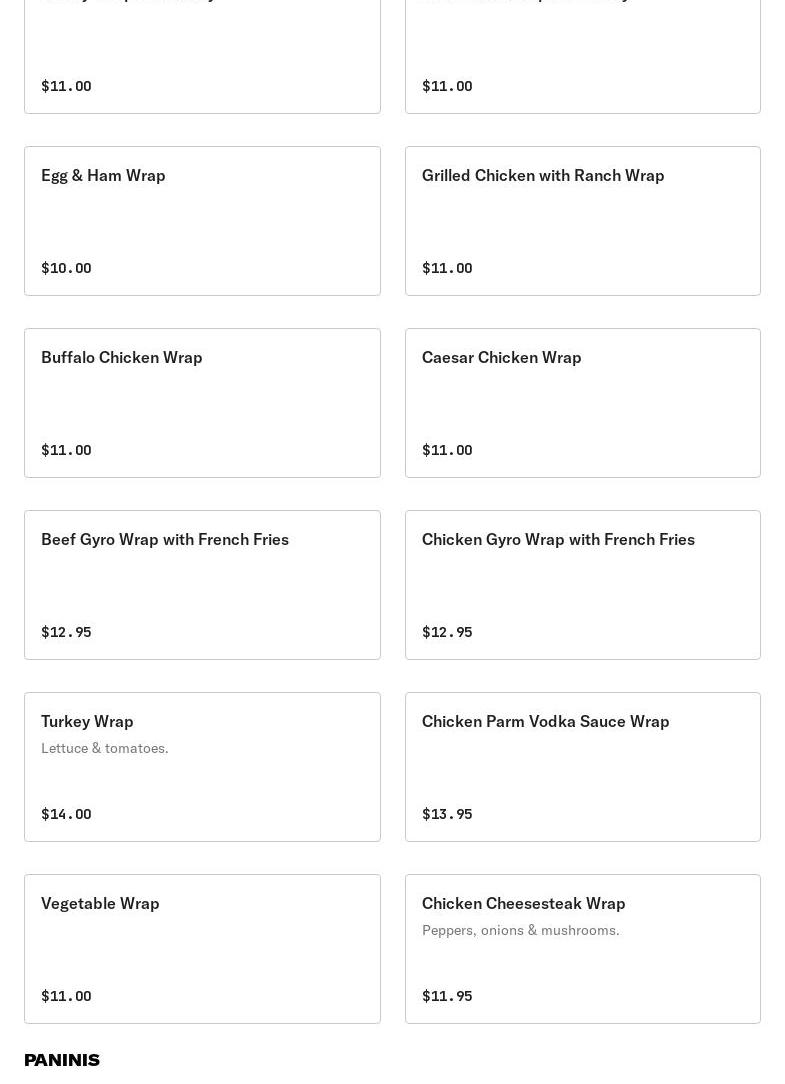Viewport: 785px width, 1084px height.
Task: Open the Caesar Chicken Wrap item
Action: [582, 402]
